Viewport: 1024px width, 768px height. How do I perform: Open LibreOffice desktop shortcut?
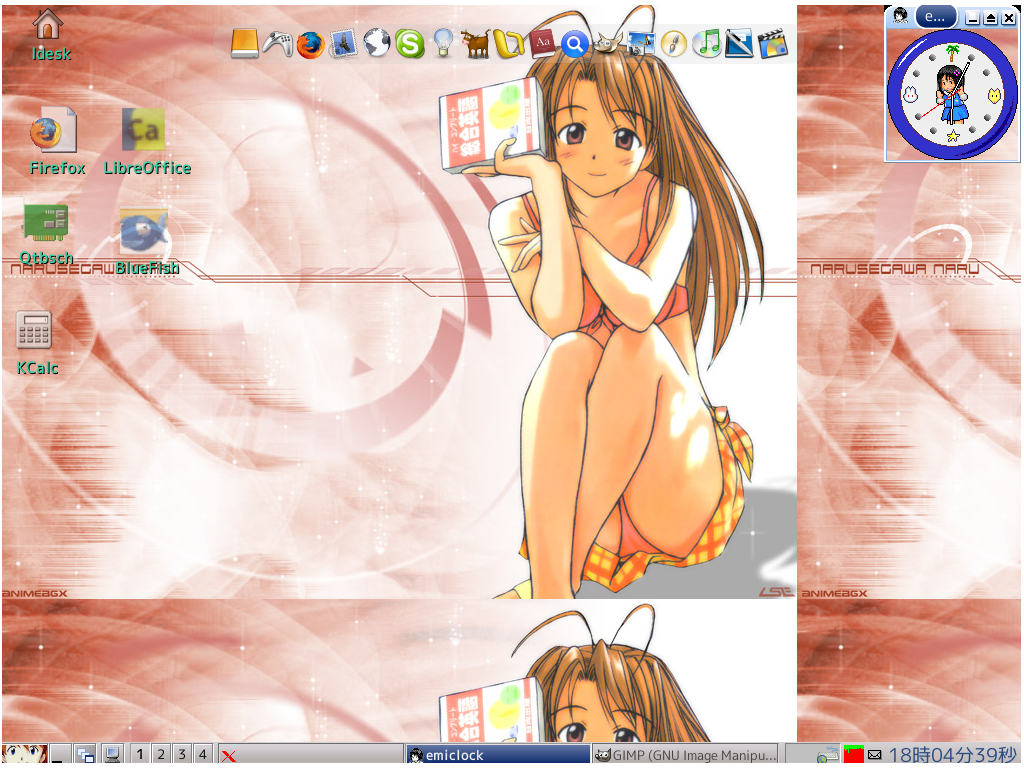(x=144, y=131)
